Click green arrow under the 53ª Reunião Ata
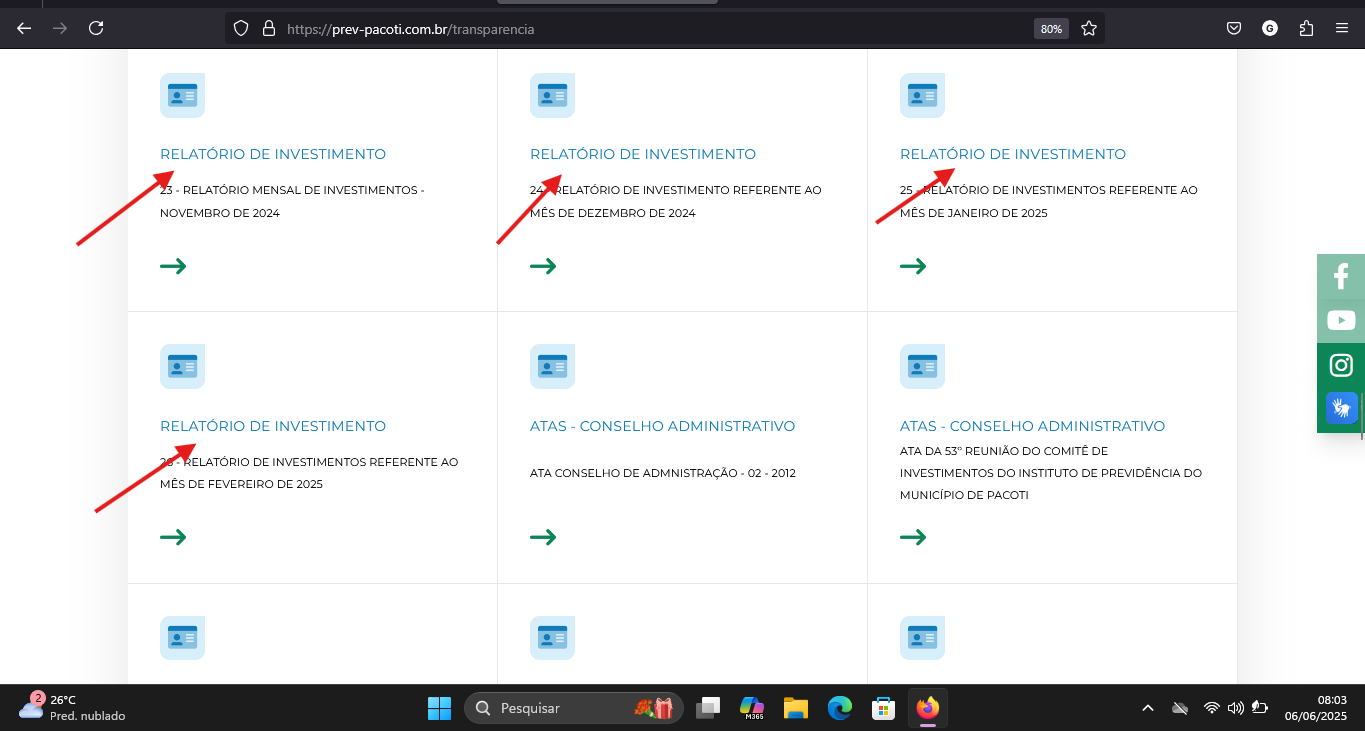Image resolution: width=1365 pixels, height=731 pixels. [913, 537]
